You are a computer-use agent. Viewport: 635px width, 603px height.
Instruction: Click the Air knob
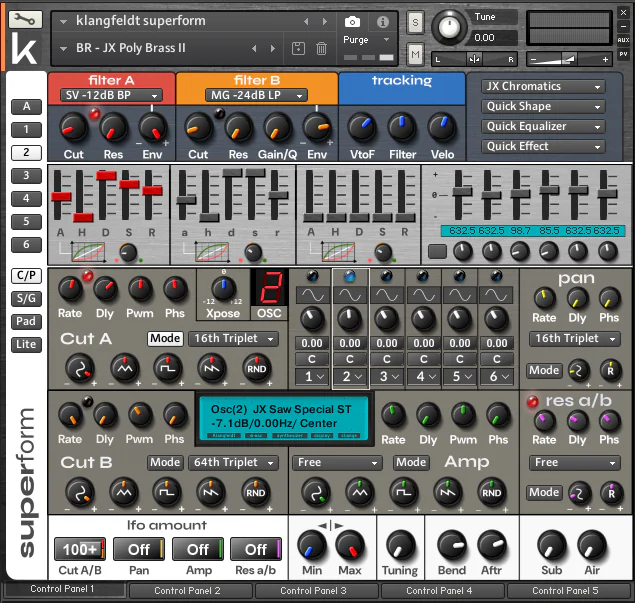592,545
